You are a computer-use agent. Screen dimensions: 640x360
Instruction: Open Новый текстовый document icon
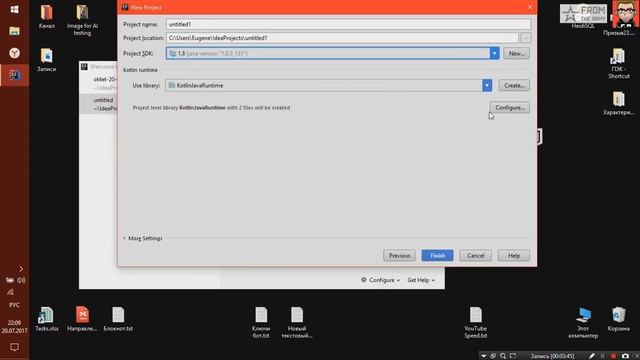click(297, 322)
